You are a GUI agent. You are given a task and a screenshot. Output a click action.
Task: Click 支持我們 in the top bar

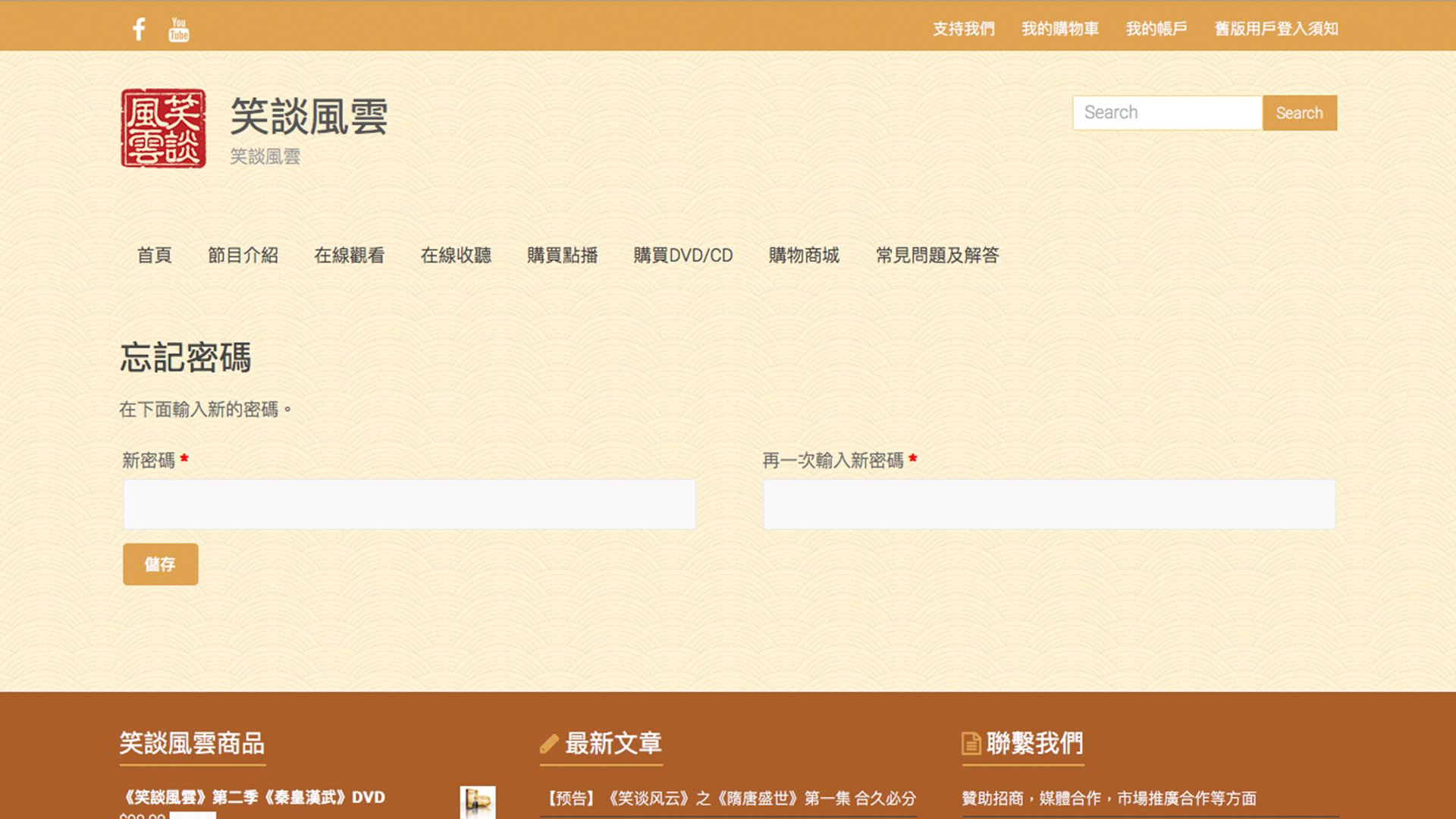963,29
